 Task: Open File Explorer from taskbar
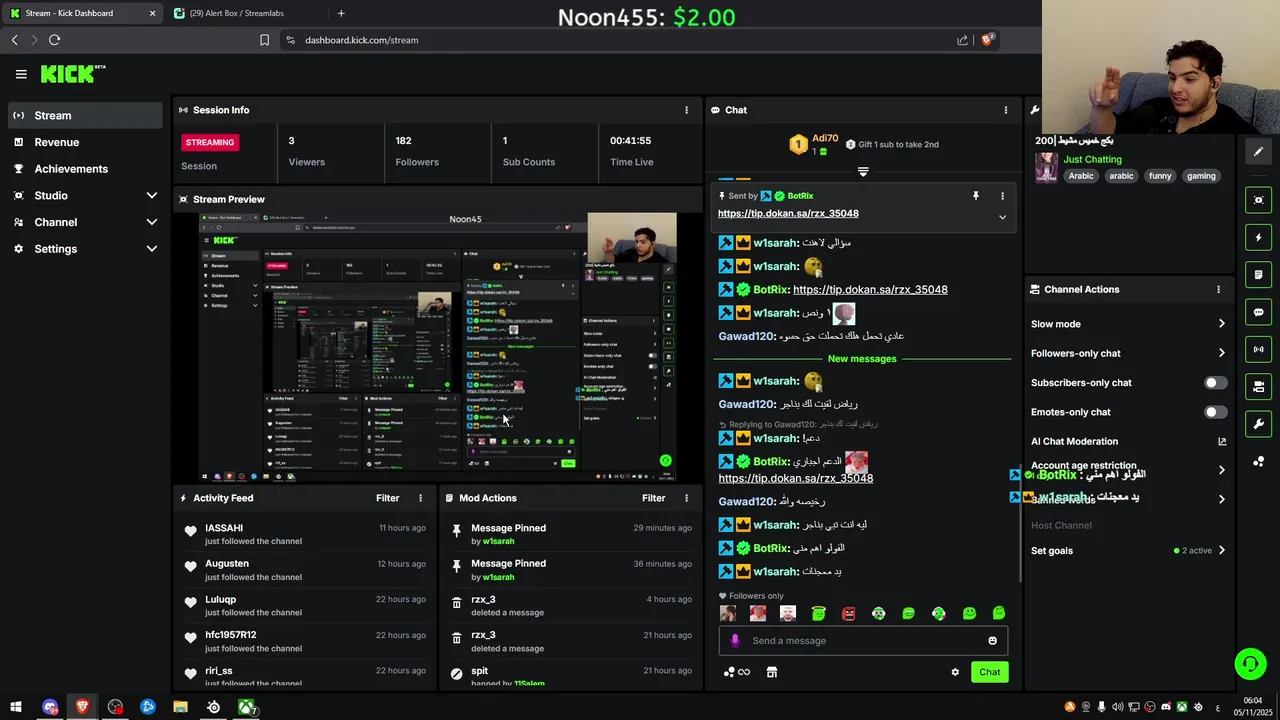pos(180,707)
